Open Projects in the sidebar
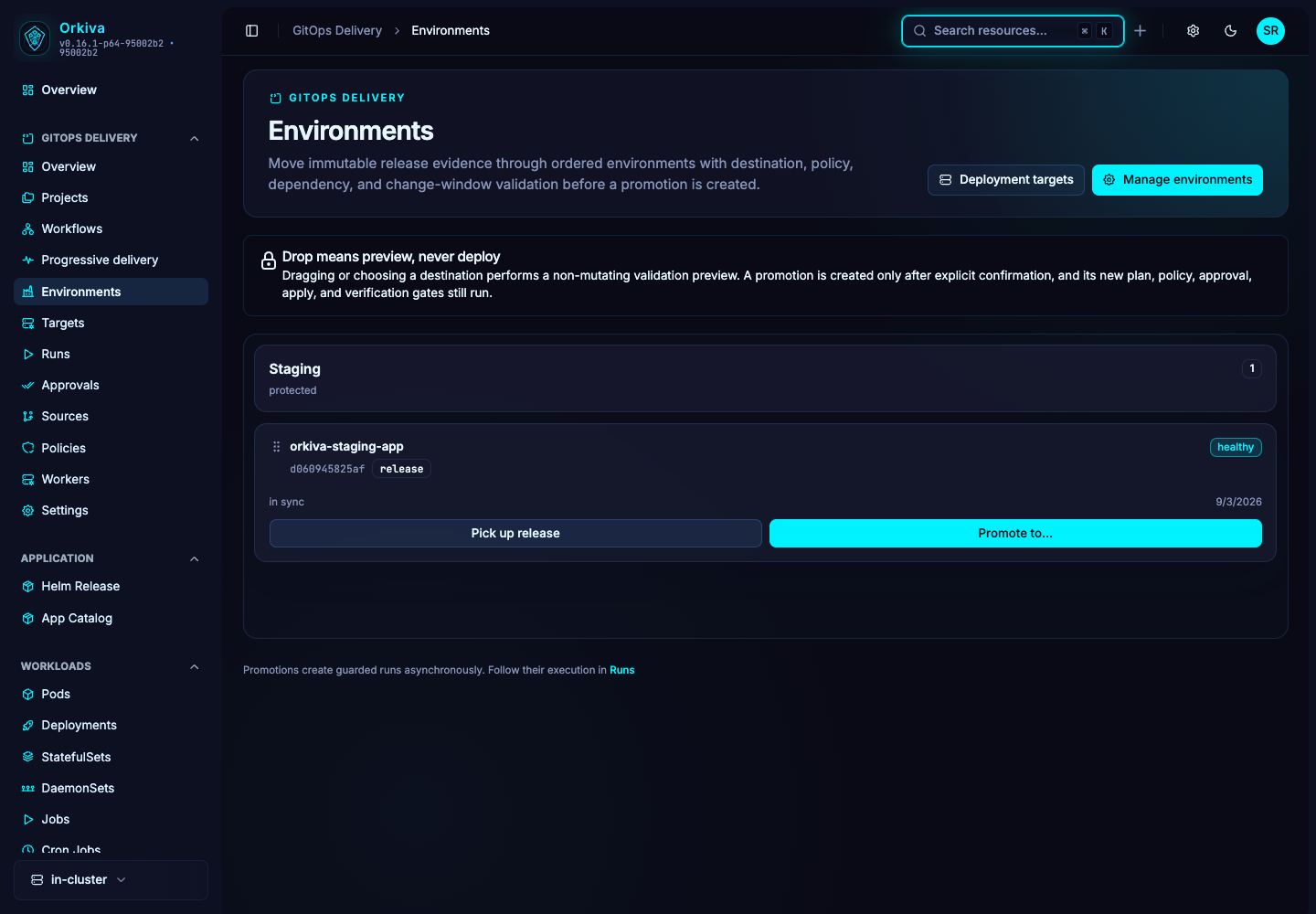Screen dimensions: 1316x914 tap(111, 197)
